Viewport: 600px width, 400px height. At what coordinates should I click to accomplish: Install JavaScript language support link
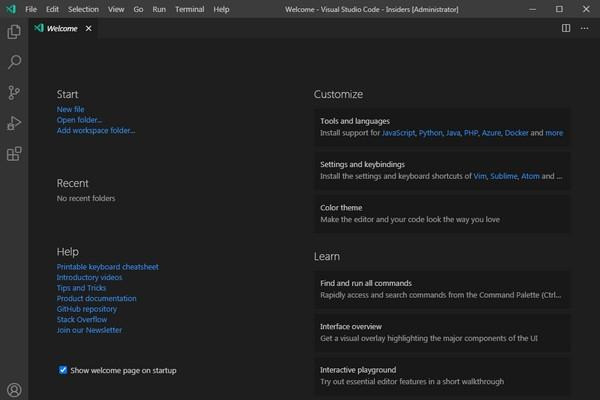point(398,133)
